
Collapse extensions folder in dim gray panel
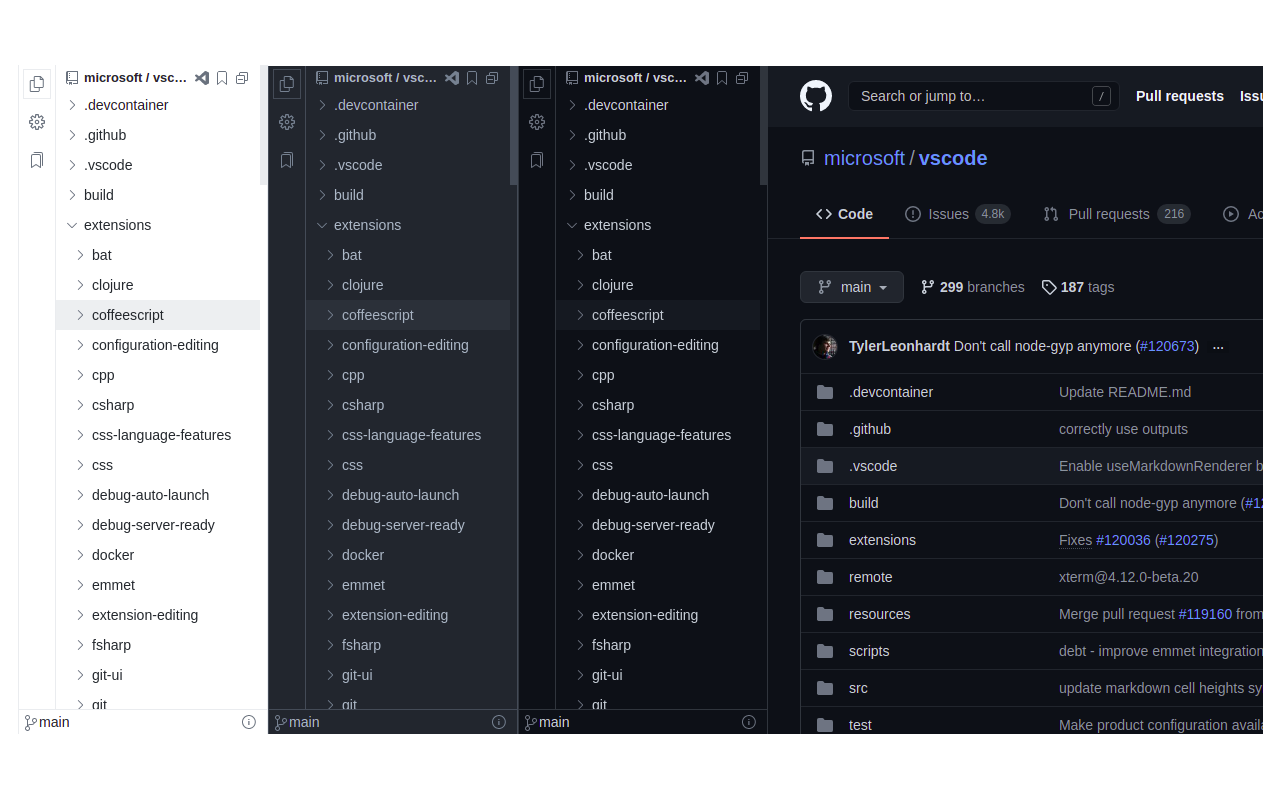[322, 225]
